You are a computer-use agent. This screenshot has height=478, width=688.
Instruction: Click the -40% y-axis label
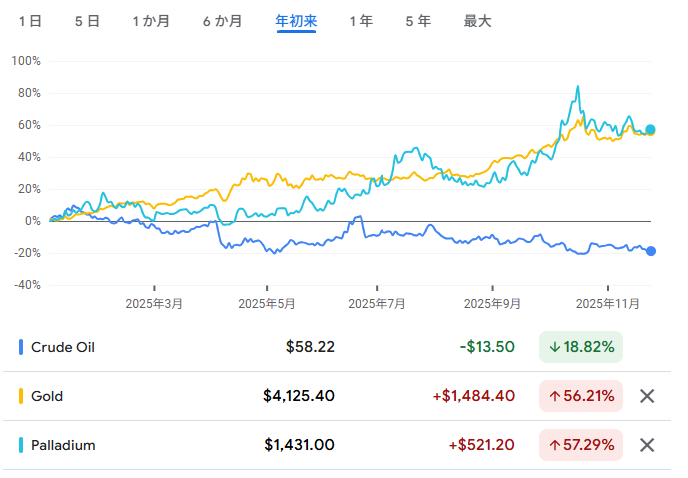28,285
